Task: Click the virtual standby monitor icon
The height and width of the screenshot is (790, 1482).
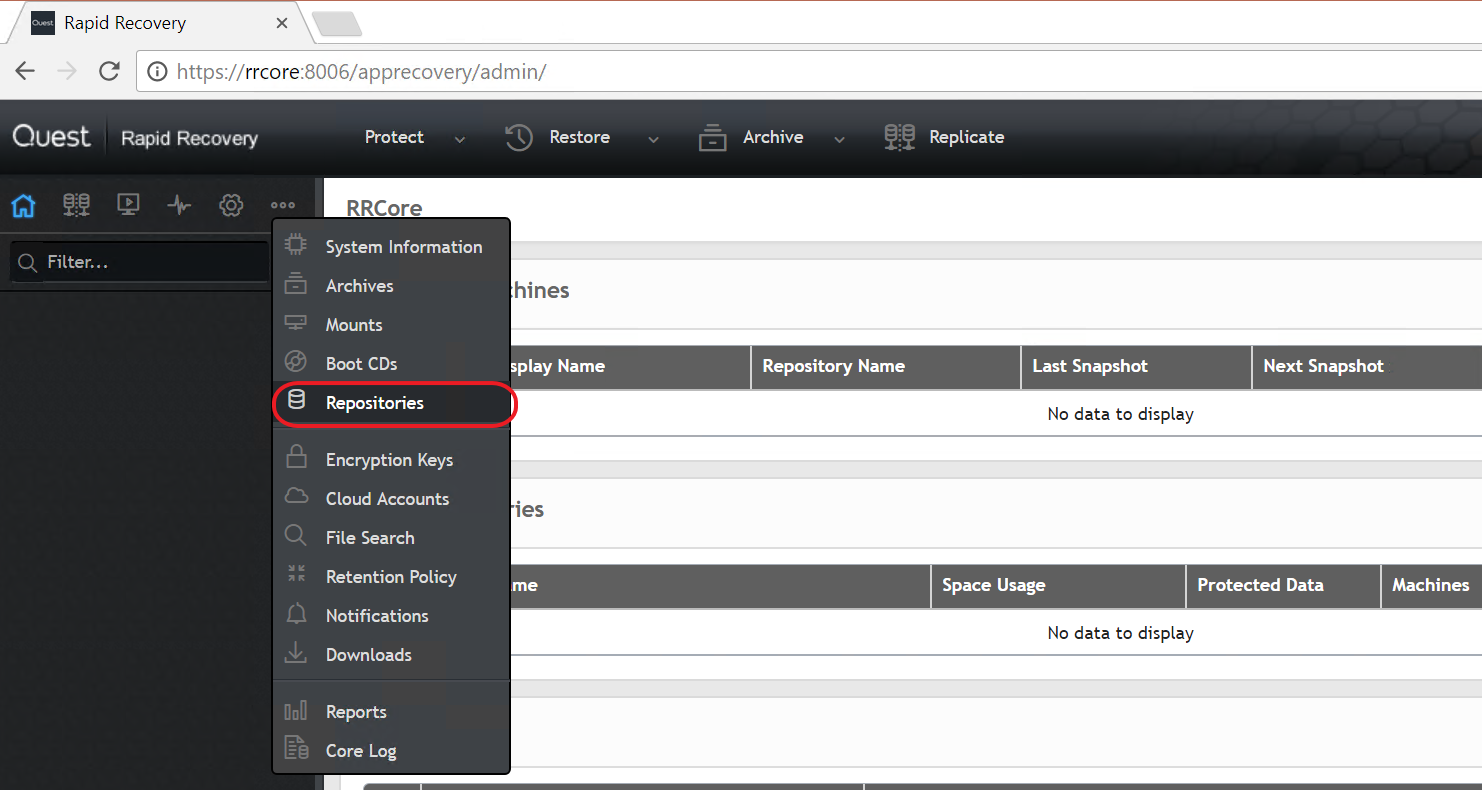Action: point(128,205)
